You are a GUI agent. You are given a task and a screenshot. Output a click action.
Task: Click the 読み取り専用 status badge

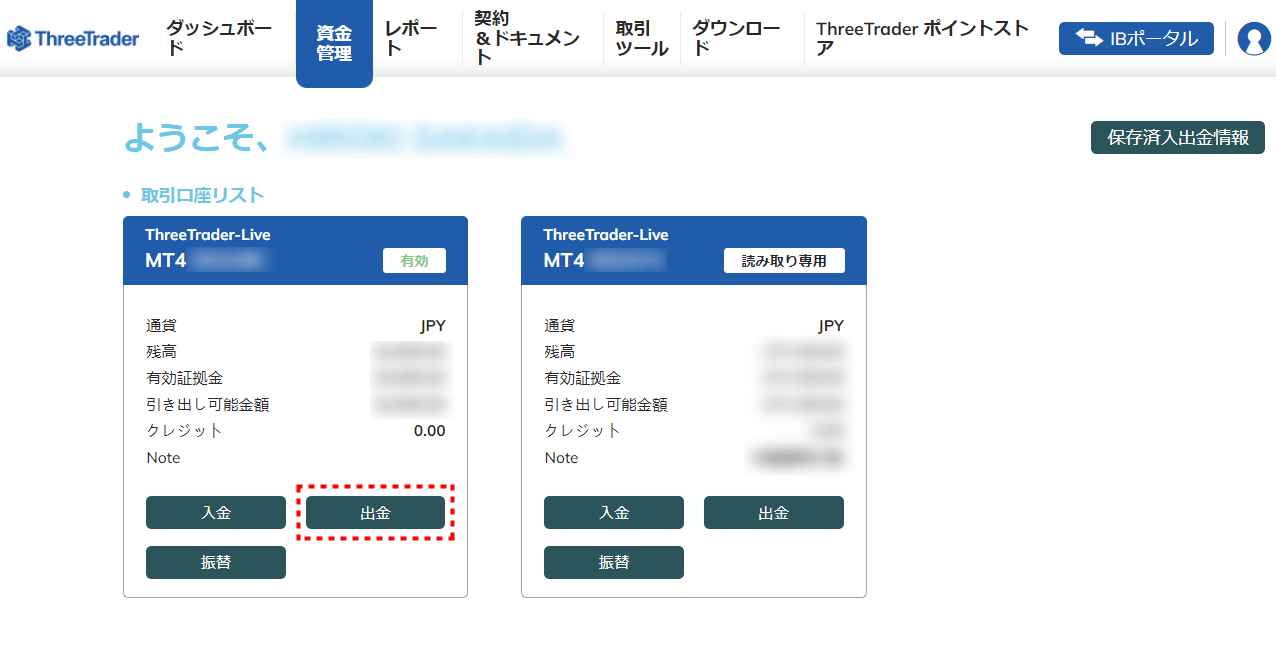pos(784,260)
